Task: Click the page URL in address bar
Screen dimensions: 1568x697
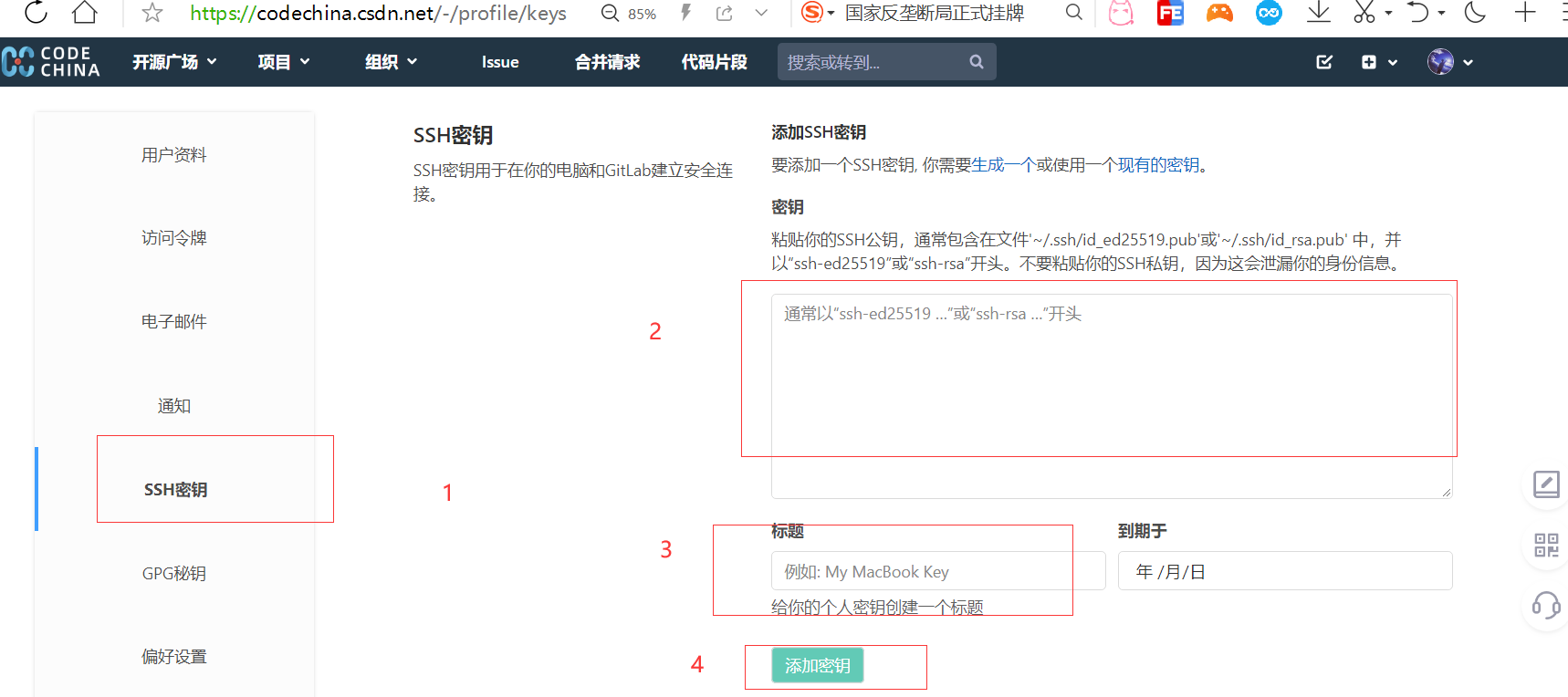Action: (378, 13)
